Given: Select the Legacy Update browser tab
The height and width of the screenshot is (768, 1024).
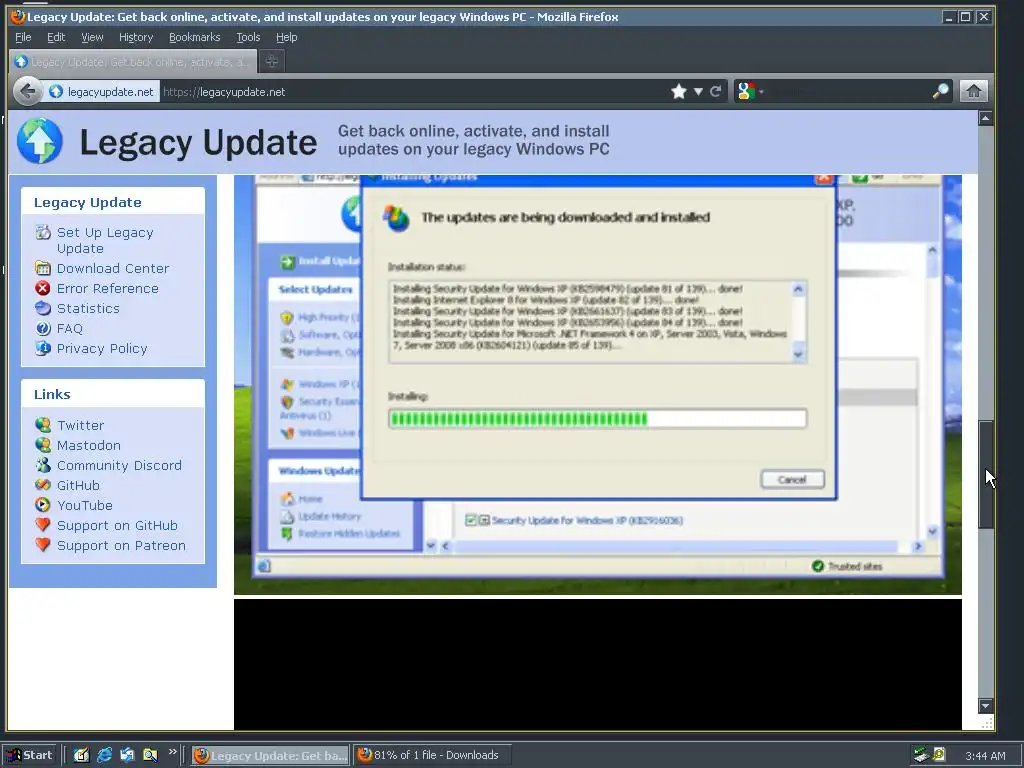Looking at the screenshot, I should point(134,61).
